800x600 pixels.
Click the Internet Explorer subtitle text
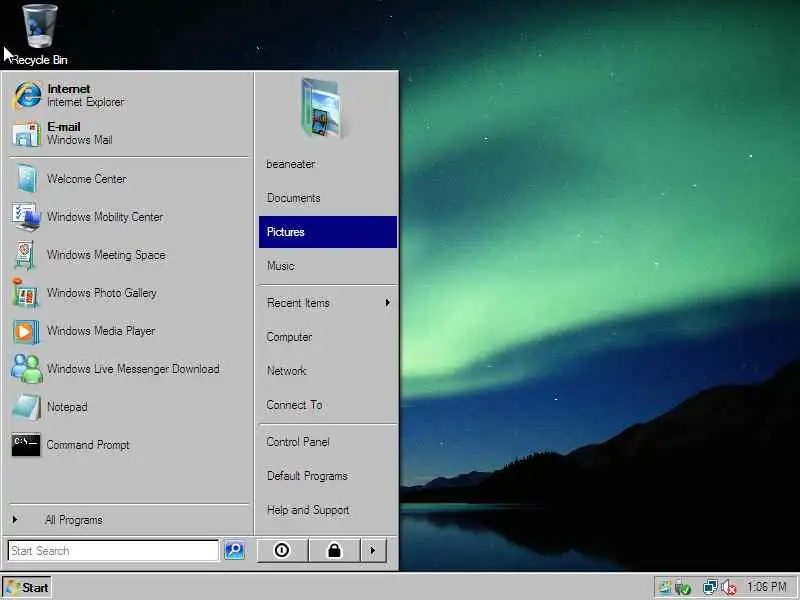(x=86, y=102)
